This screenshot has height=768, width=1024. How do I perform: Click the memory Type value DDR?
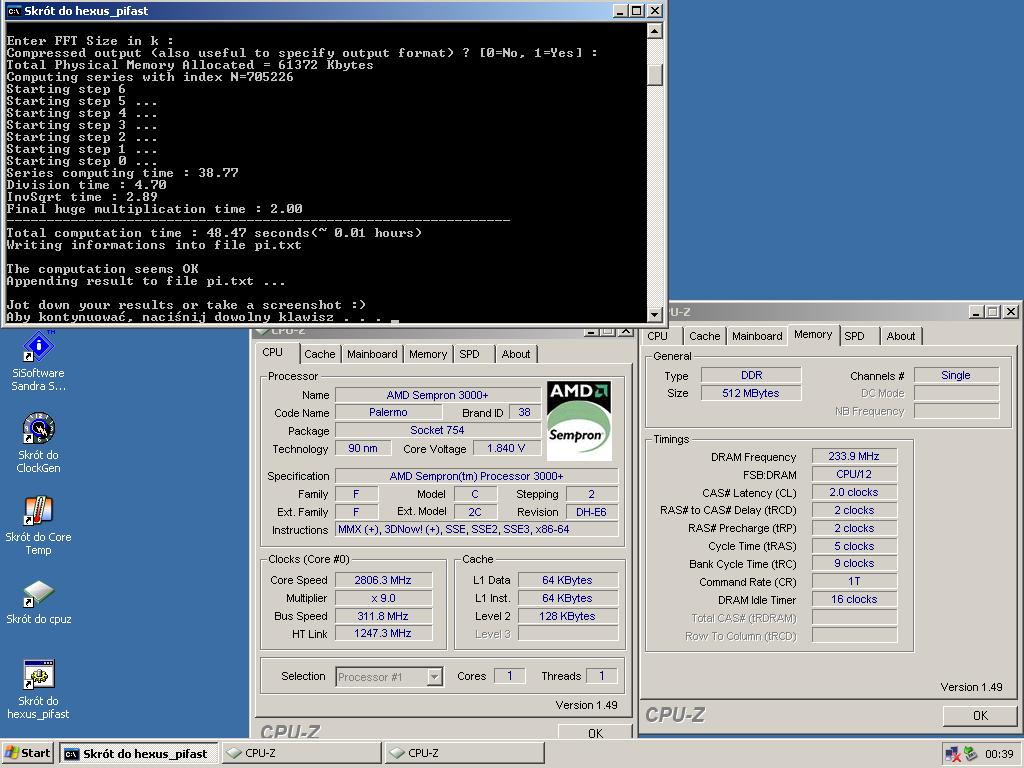coord(751,375)
